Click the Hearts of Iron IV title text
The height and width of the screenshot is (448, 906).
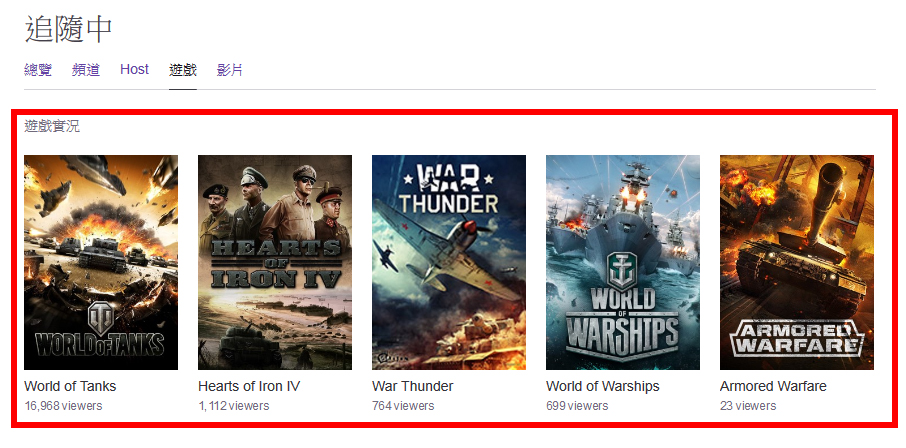pos(249,386)
